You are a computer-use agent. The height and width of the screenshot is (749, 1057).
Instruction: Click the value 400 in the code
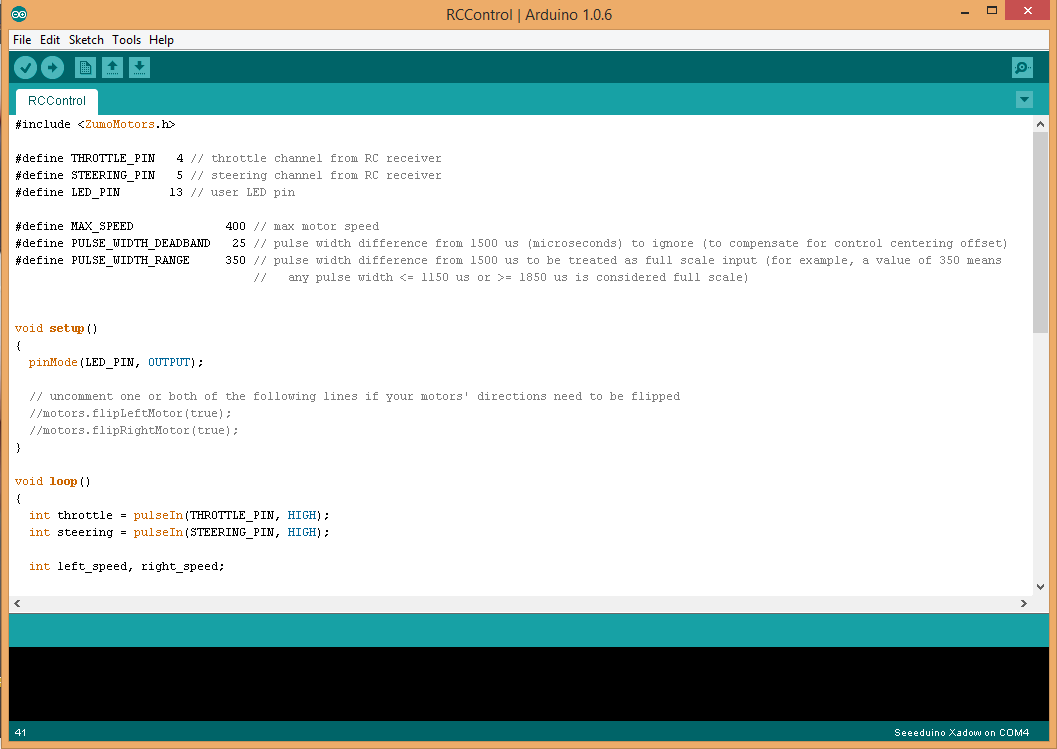[x=235, y=227]
